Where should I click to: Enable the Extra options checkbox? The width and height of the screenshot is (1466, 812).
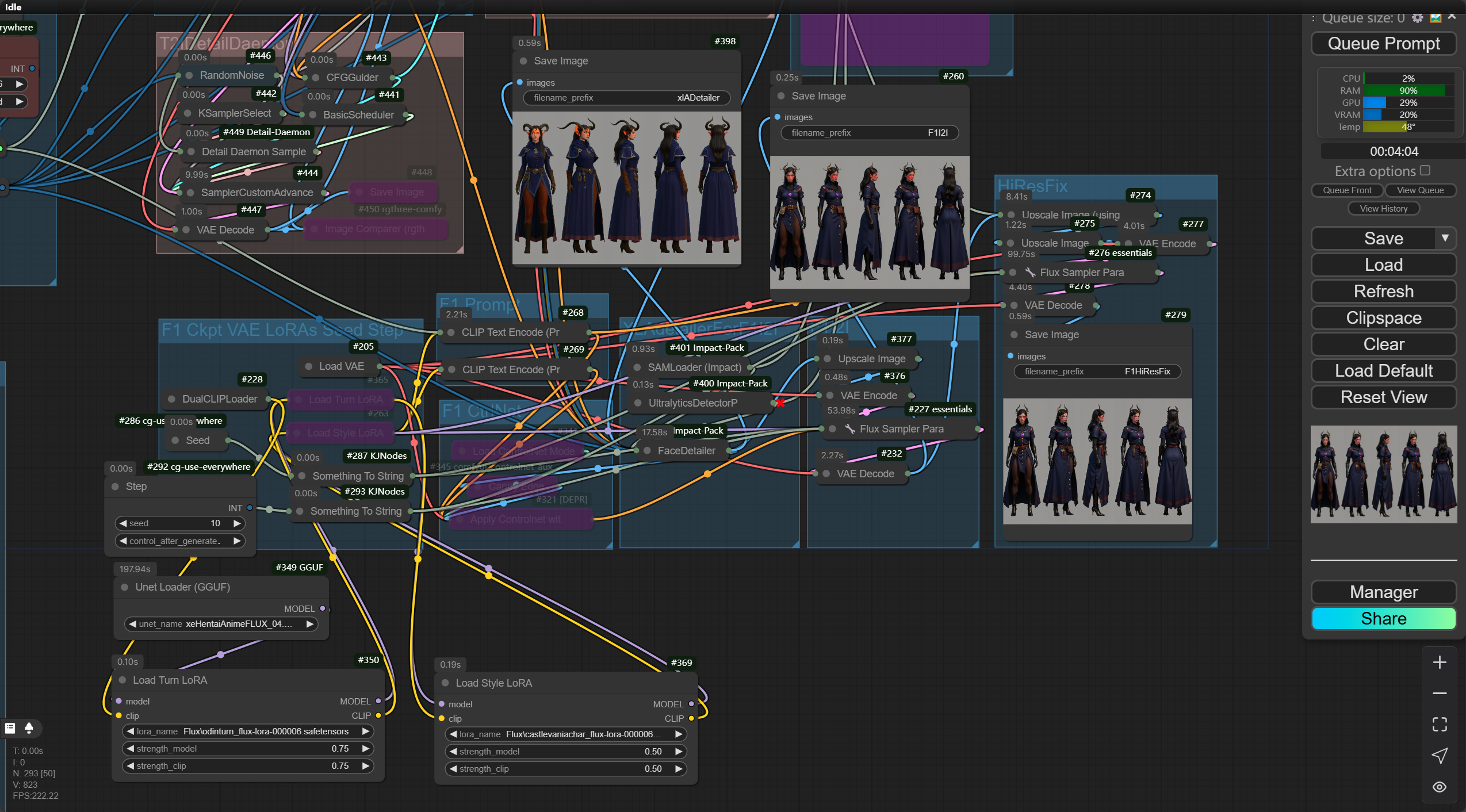click(1425, 171)
